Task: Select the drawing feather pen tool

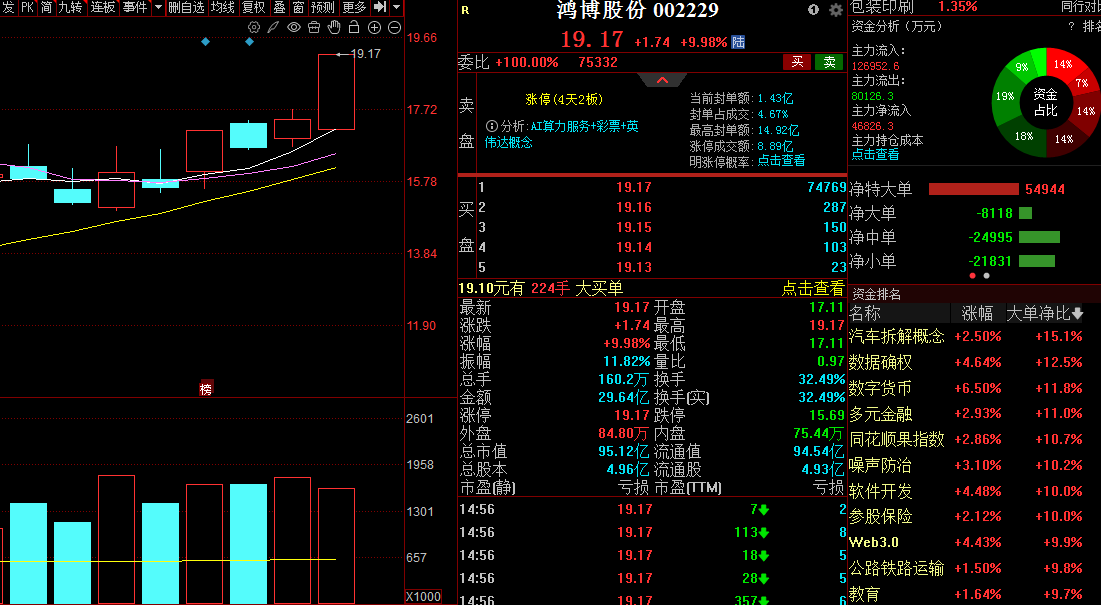Action: 274,27
